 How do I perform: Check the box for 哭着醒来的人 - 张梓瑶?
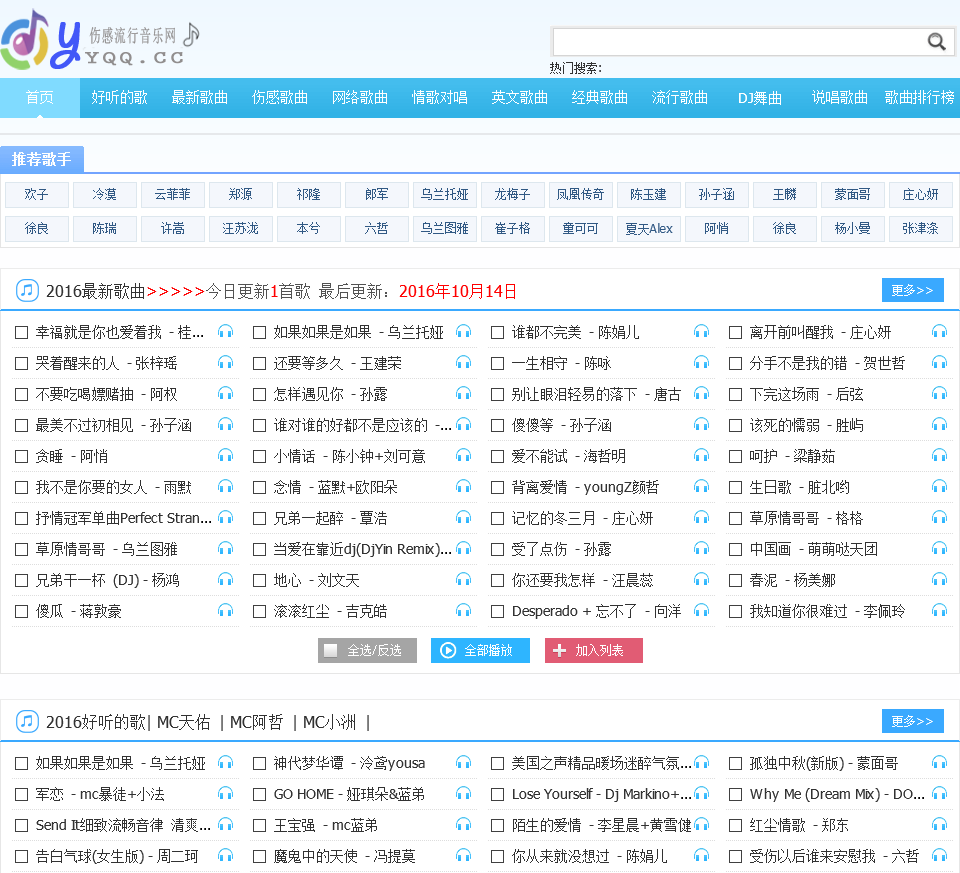[x=22, y=363]
